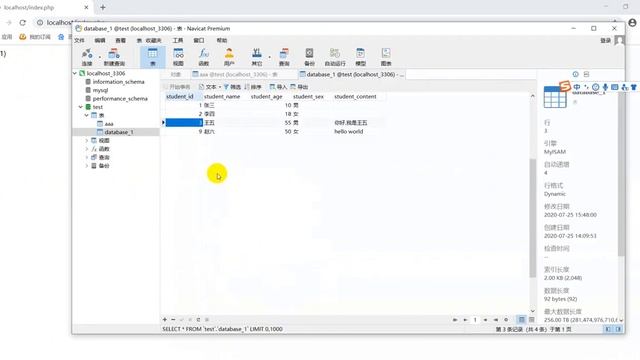Open the 模型 model toolbar icon
Image resolution: width=640 pixels, height=360 pixels.
pos(360,57)
